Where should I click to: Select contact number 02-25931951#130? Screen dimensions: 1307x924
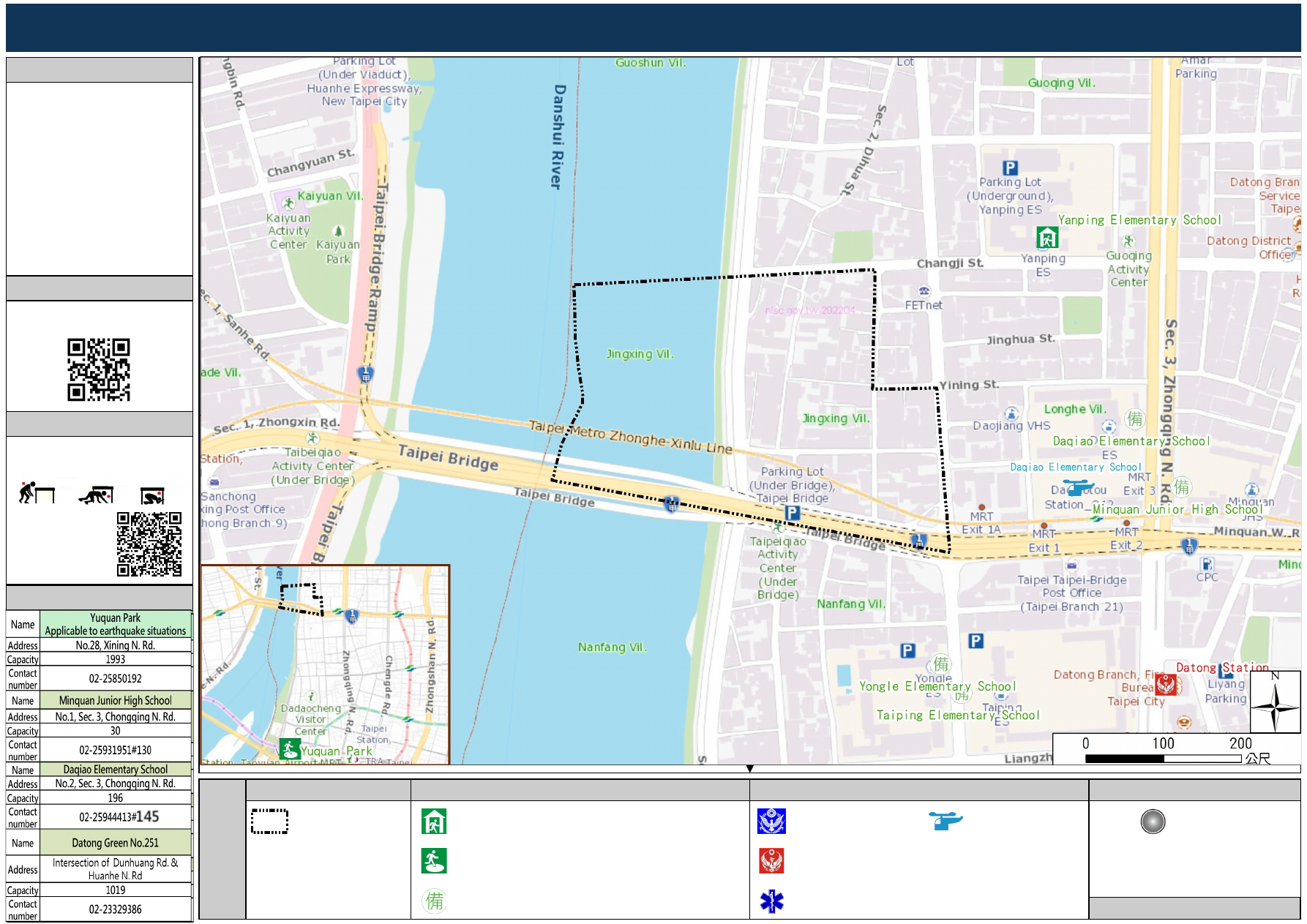pos(116,750)
